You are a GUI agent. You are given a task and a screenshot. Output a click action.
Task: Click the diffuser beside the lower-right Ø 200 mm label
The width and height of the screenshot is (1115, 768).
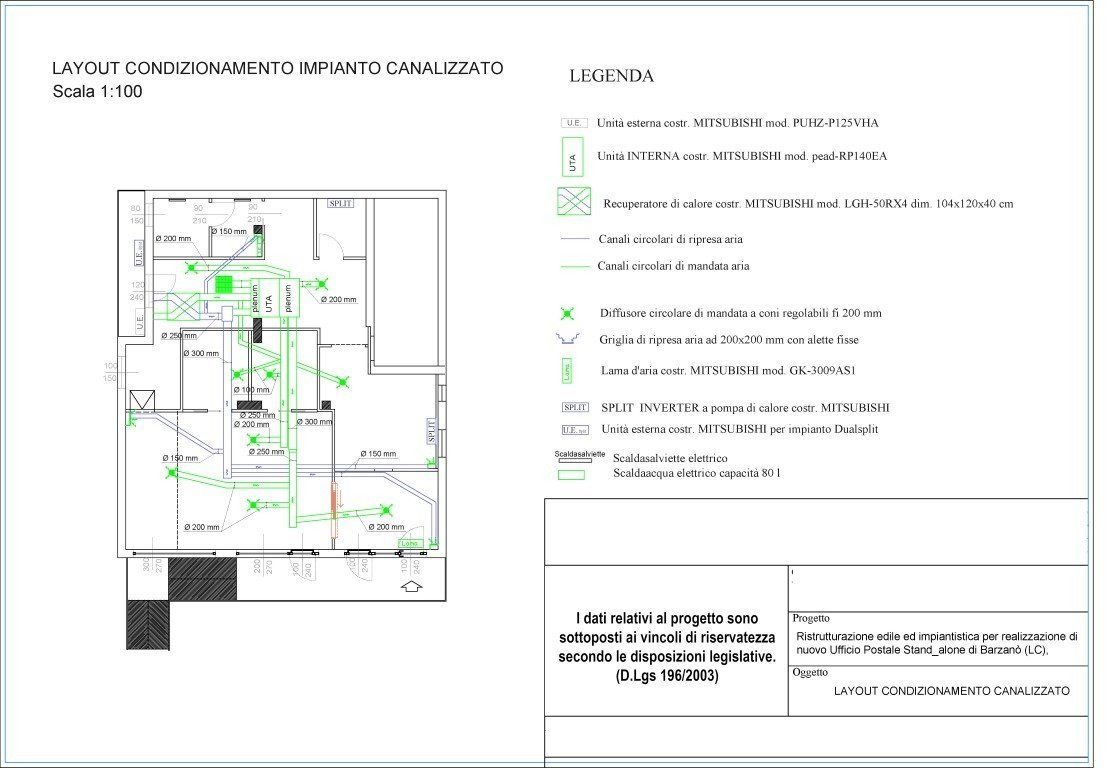tap(386, 510)
